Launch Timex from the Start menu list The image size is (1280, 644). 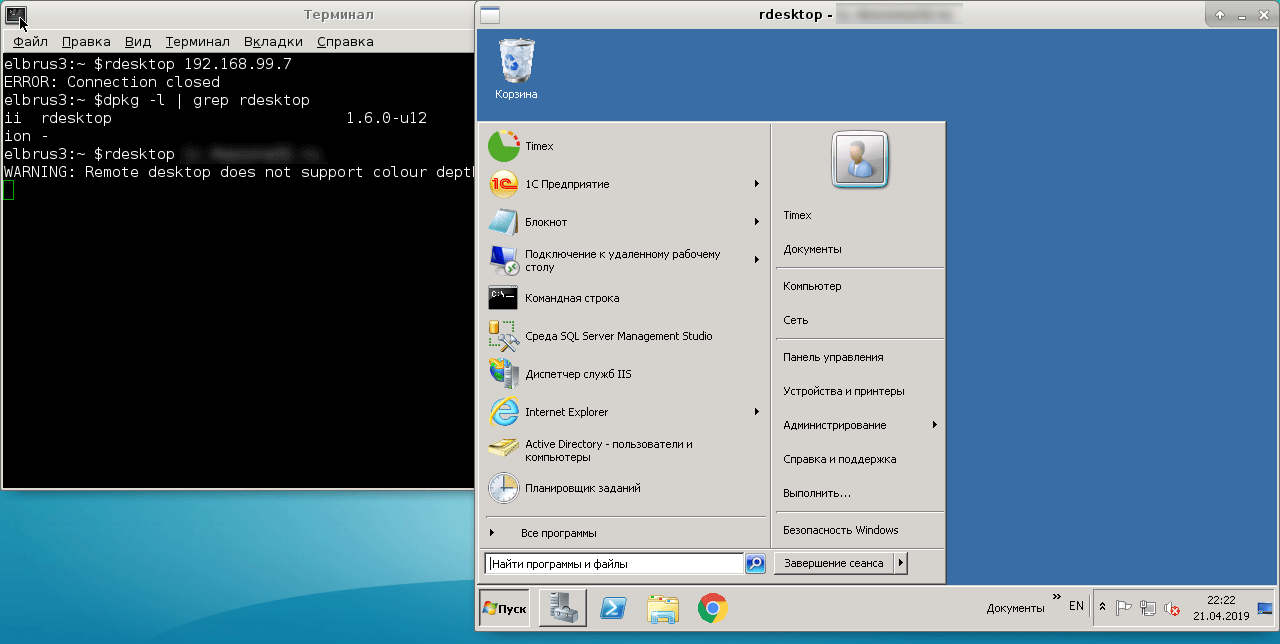coord(539,146)
